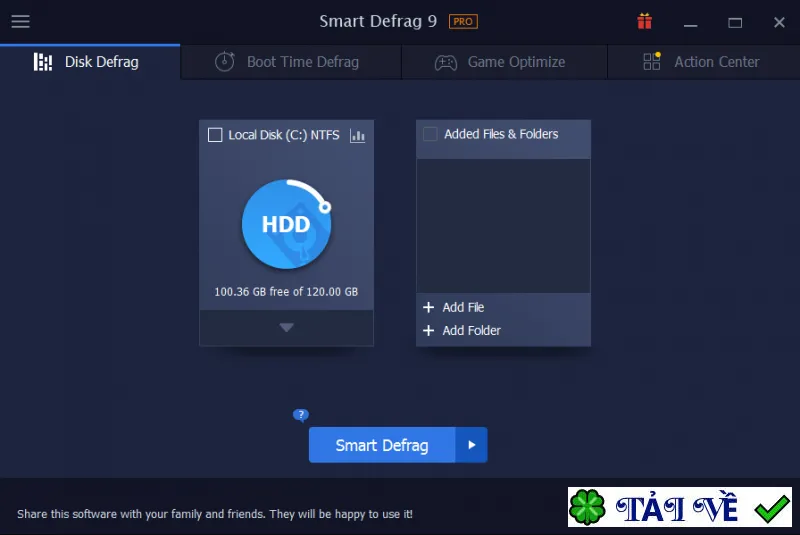The width and height of the screenshot is (800, 535).
Task: Click the blue help question mark bubble
Action: (301, 415)
